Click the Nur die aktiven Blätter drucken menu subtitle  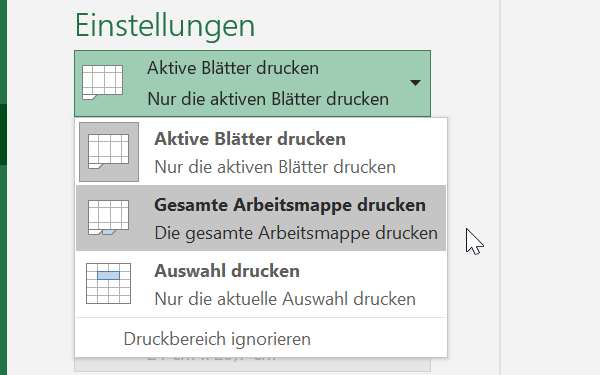[275, 167]
